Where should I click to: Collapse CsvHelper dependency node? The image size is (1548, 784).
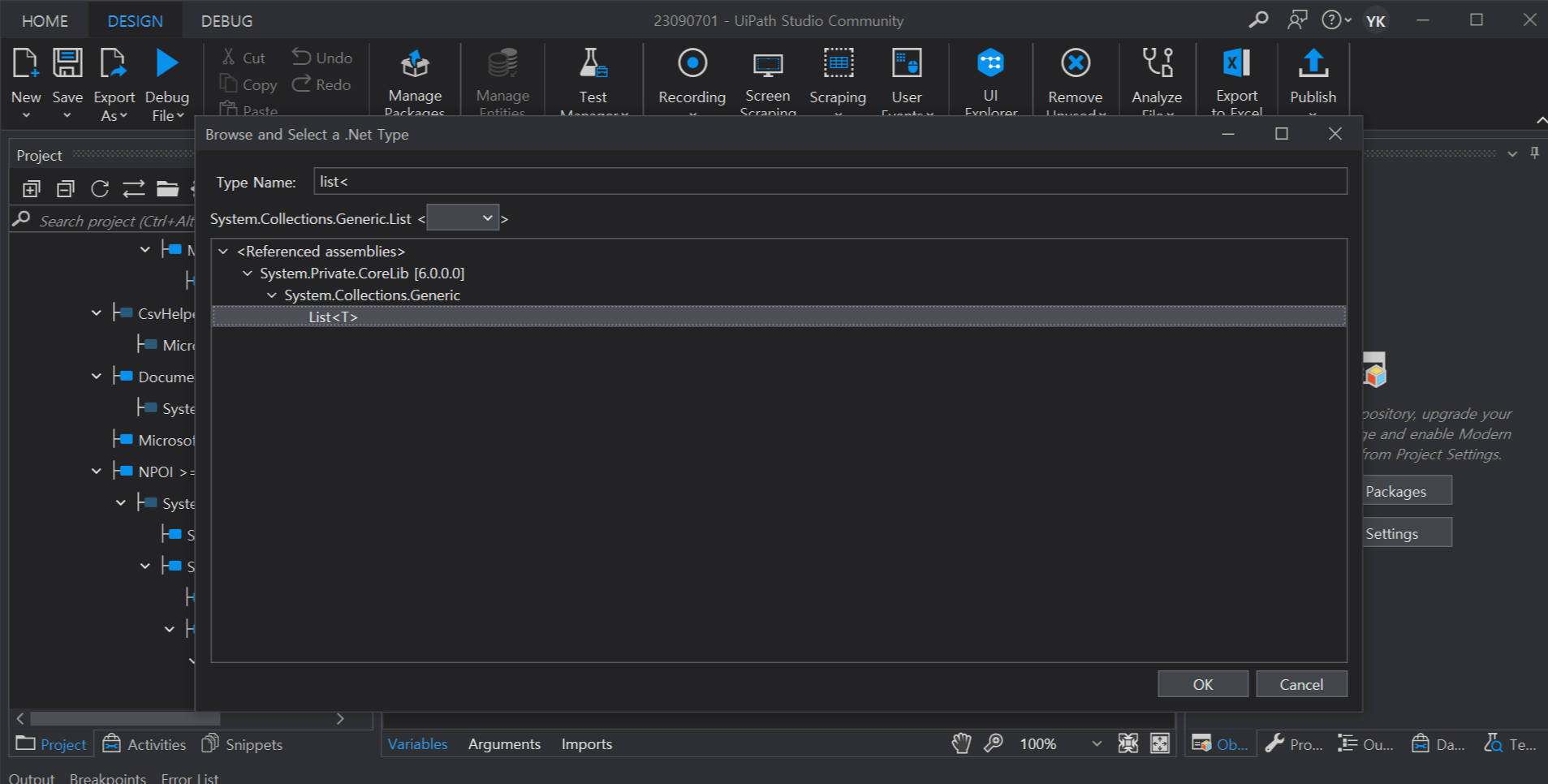[x=97, y=313]
